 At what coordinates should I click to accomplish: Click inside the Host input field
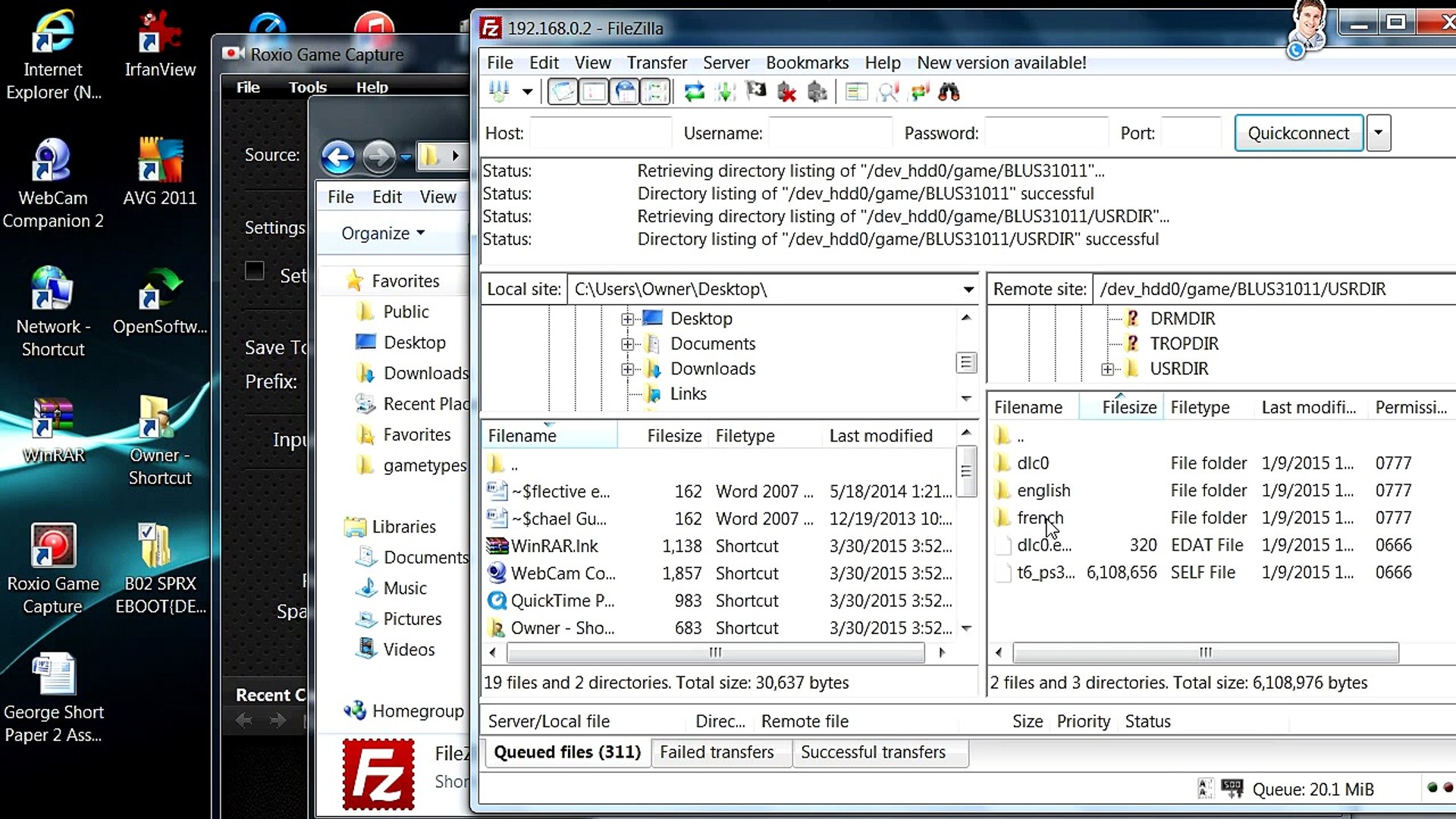click(x=600, y=133)
